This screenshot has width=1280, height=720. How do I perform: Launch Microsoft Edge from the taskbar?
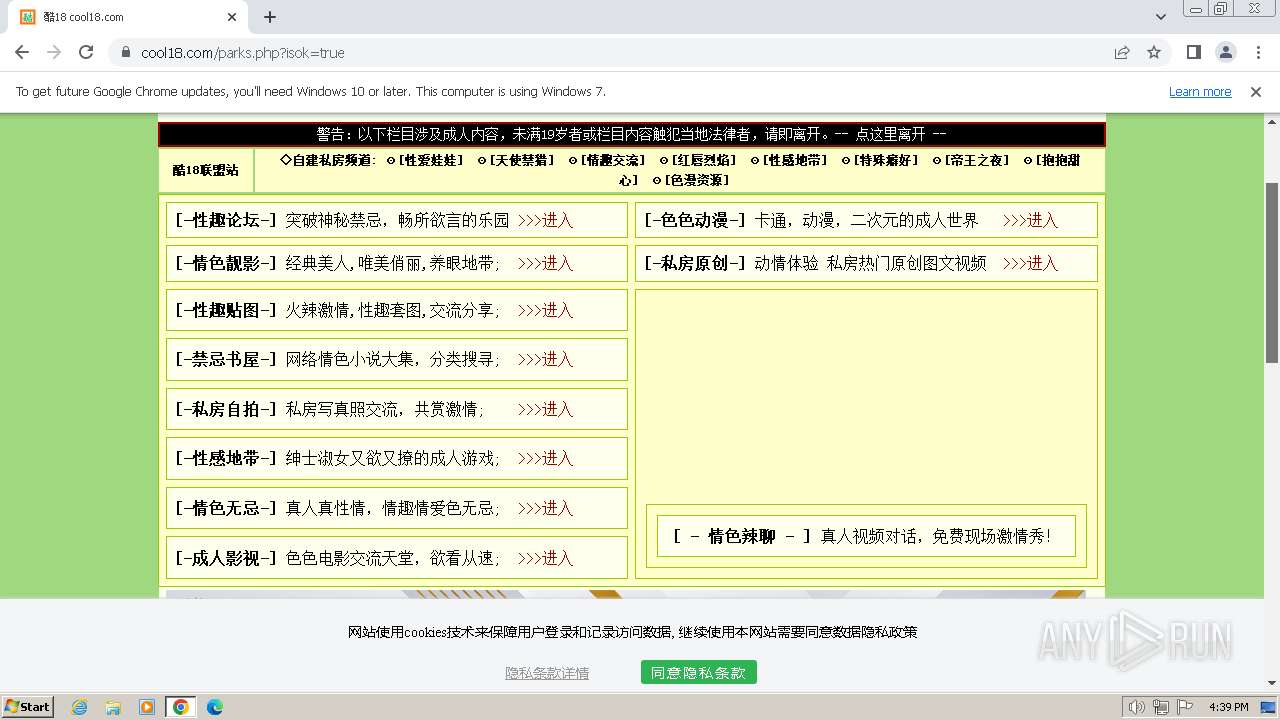pos(215,707)
